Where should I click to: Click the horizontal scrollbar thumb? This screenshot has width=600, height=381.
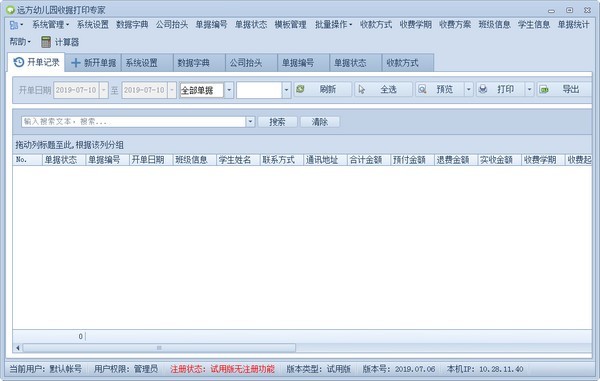[159, 348]
